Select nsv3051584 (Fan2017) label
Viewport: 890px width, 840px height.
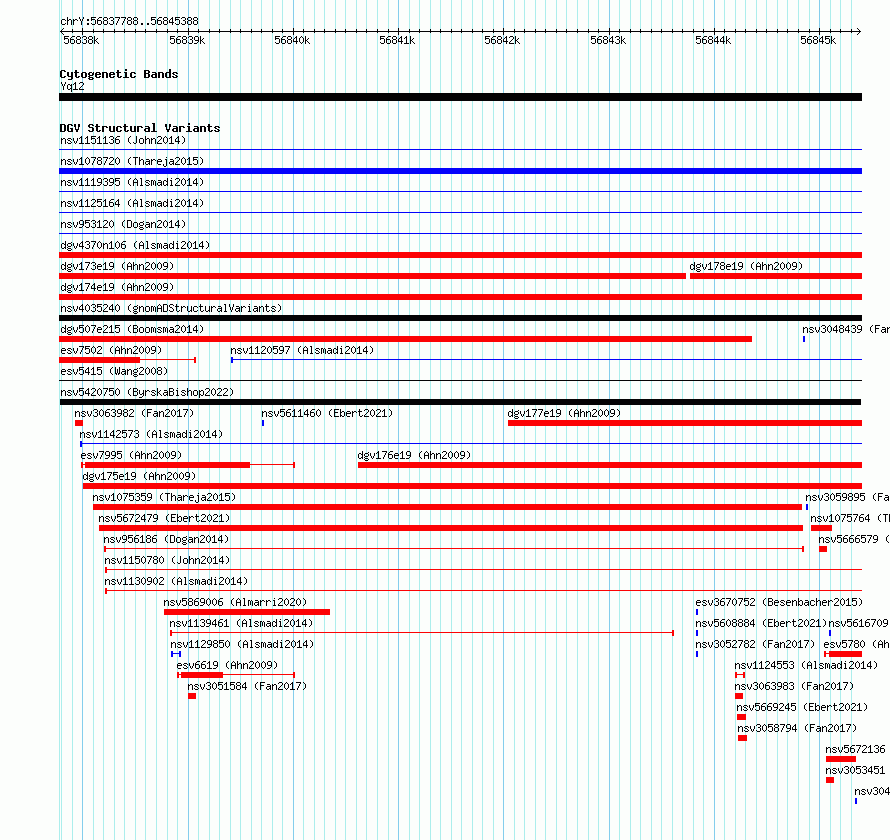(x=247, y=686)
